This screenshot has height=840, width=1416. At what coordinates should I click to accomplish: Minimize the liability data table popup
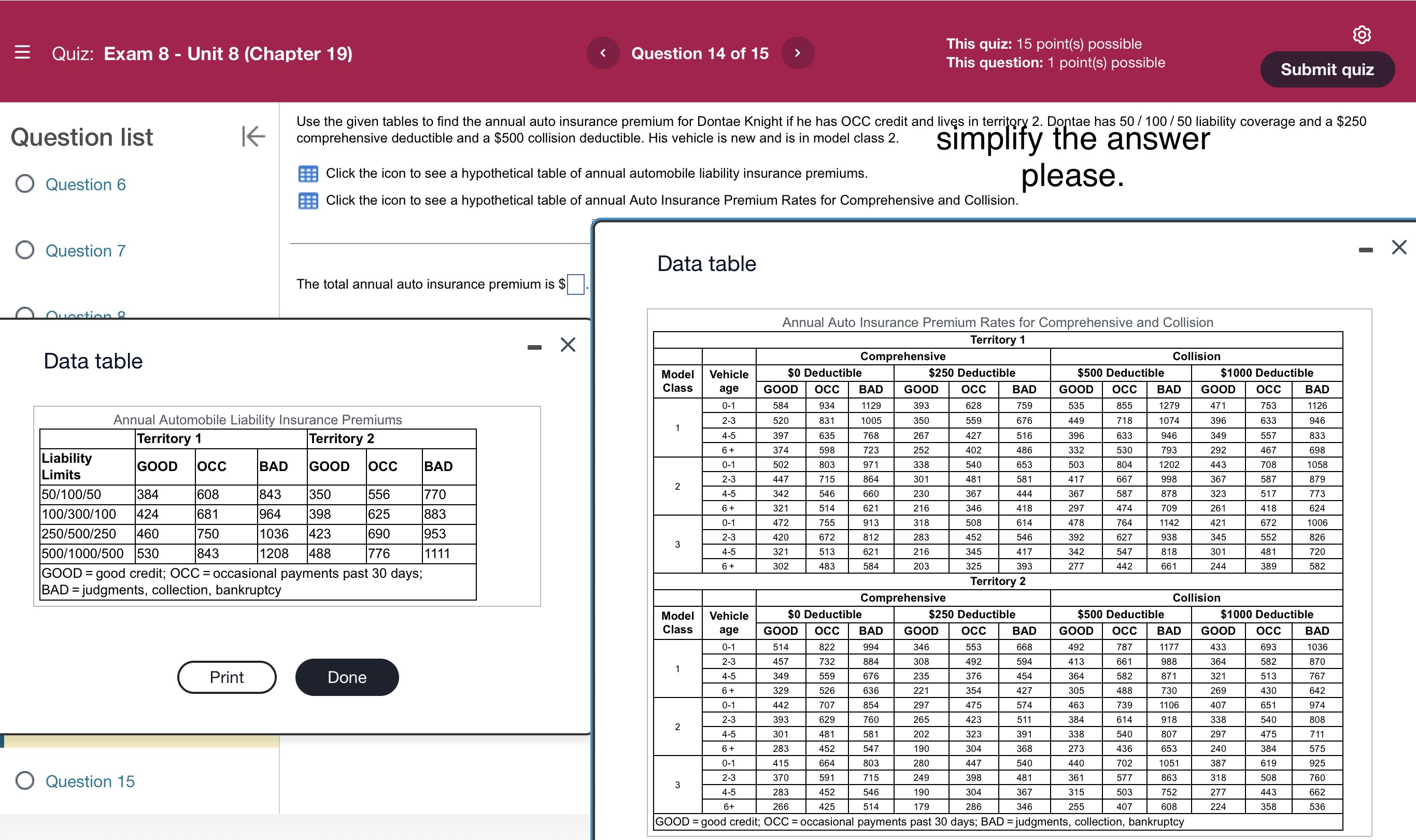point(534,347)
